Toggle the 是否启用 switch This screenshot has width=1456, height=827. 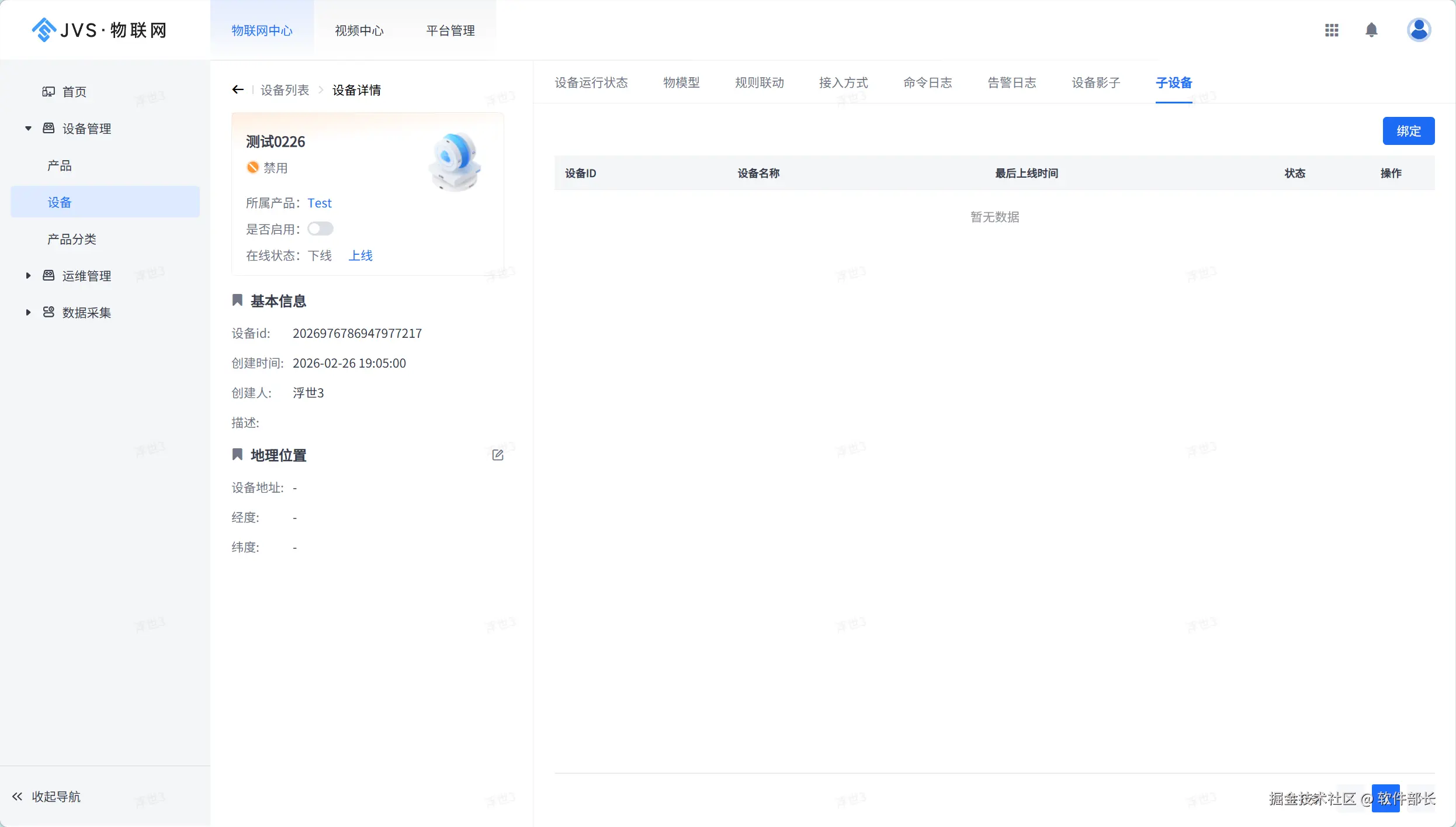(320, 229)
